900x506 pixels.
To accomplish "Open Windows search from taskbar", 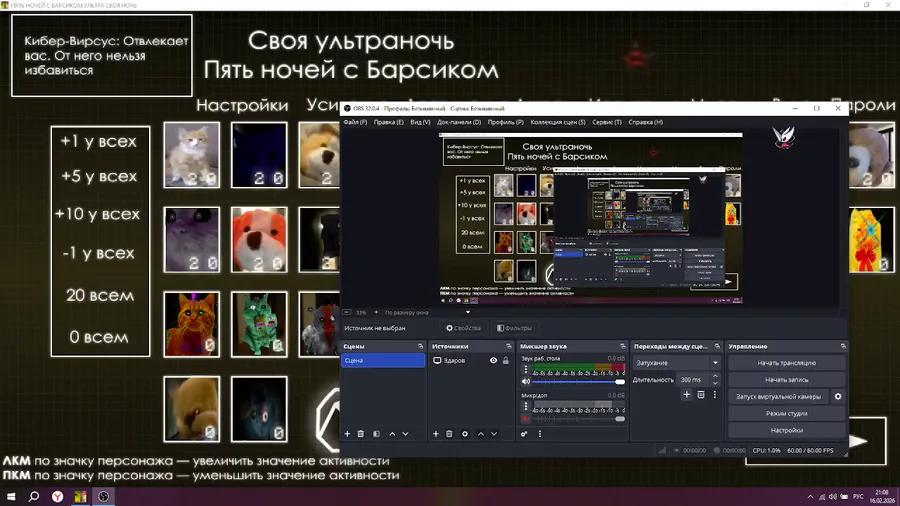I will tap(34, 496).
